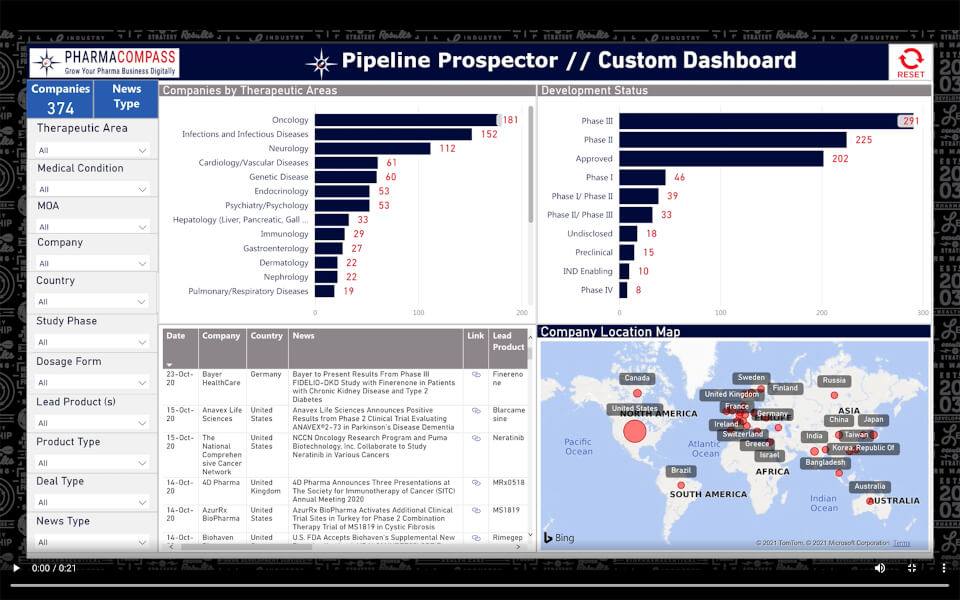Select the Neurology bar
Screen dimensions: 960x600
373,148
